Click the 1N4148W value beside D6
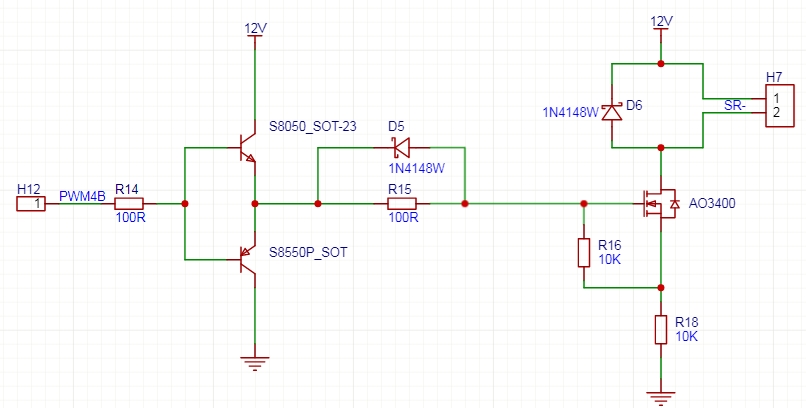The height and width of the screenshot is (408, 806). click(571, 112)
